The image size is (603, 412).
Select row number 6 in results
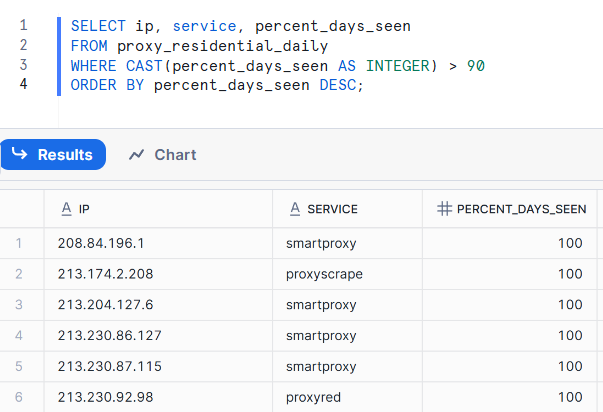click(18, 397)
